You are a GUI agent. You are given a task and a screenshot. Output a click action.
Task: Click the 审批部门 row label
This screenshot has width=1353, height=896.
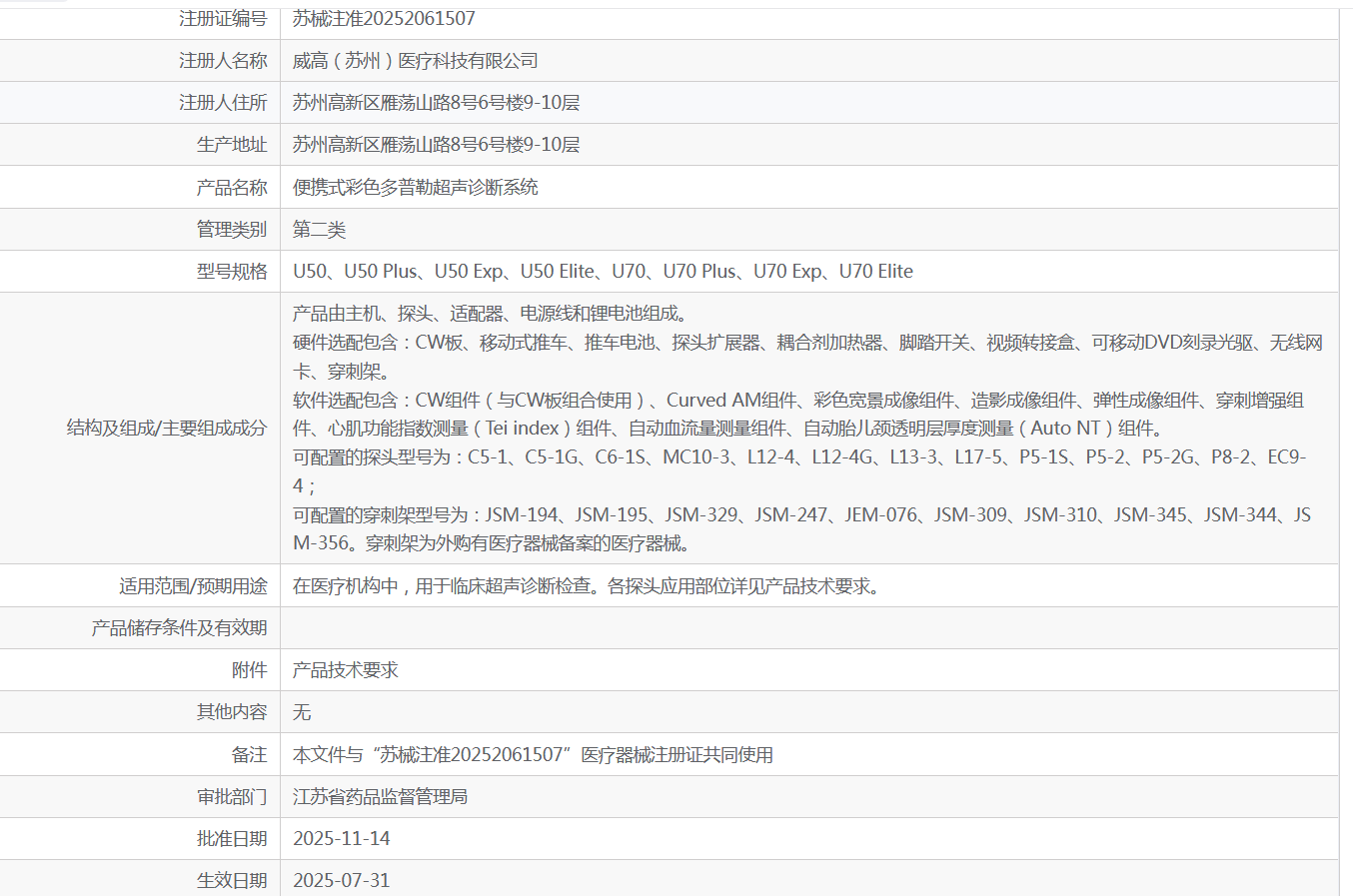(x=232, y=797)
